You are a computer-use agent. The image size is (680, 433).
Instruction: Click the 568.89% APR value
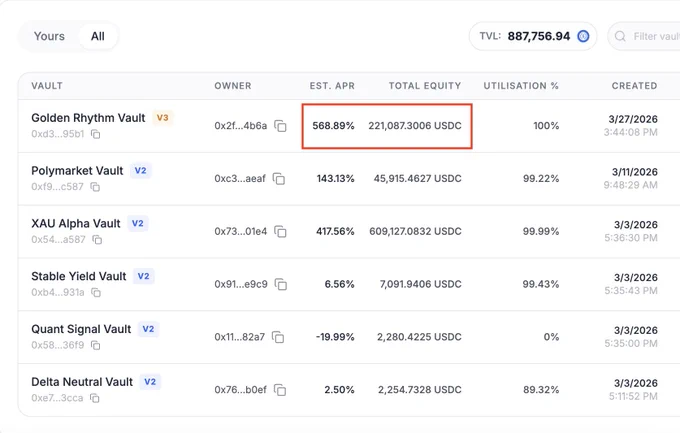pos(333,126)
